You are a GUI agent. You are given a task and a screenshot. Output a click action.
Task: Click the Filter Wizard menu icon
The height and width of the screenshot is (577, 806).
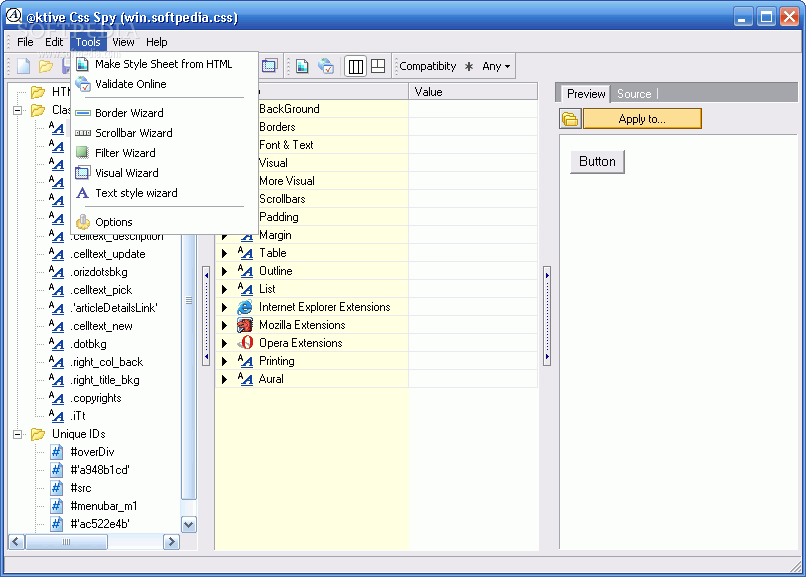coord(82,153)
